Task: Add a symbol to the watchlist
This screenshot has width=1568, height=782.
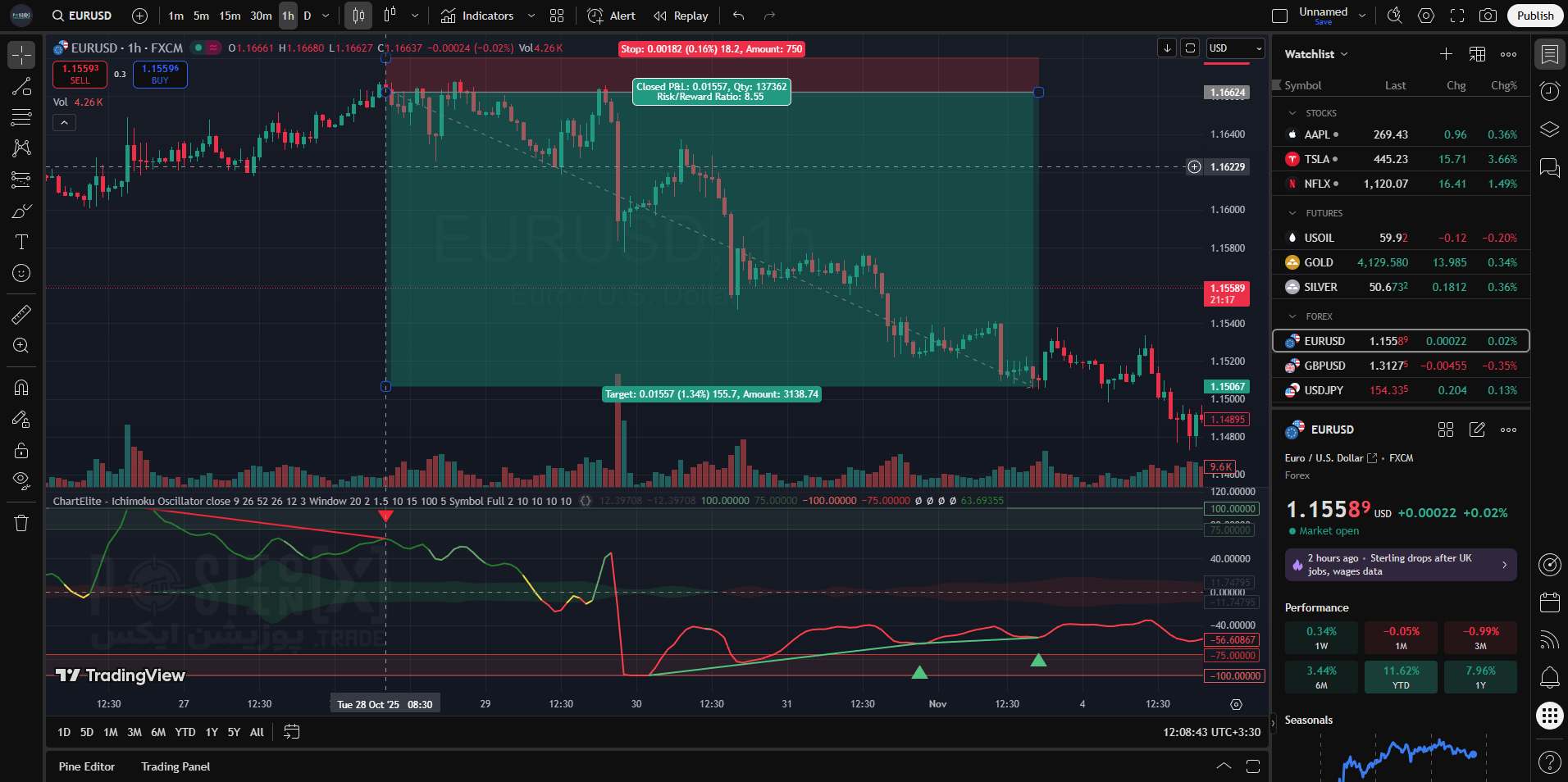Action: (1446, 54)
